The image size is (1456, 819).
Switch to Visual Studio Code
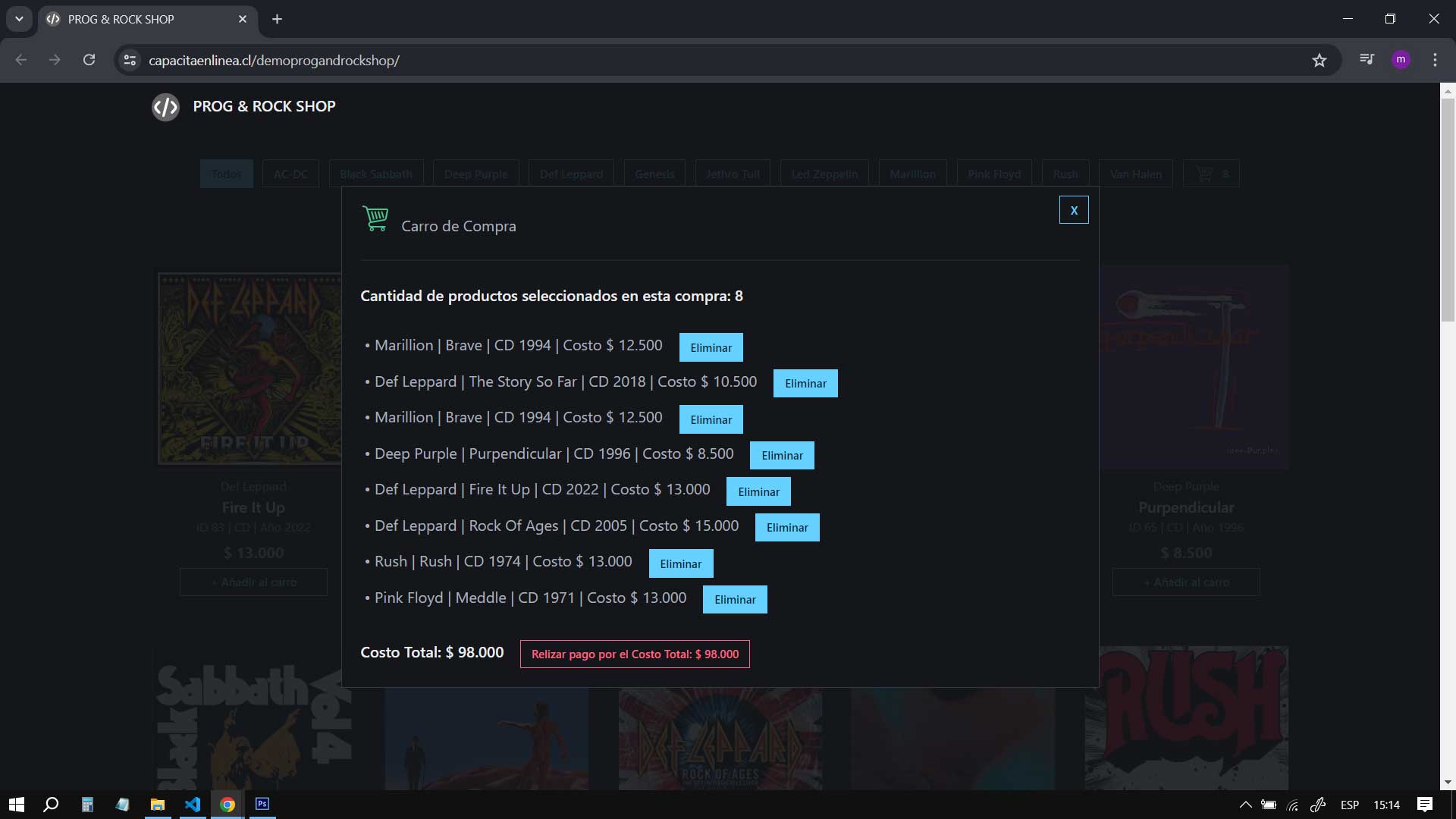pyautogui.click(x=193, y=805)
